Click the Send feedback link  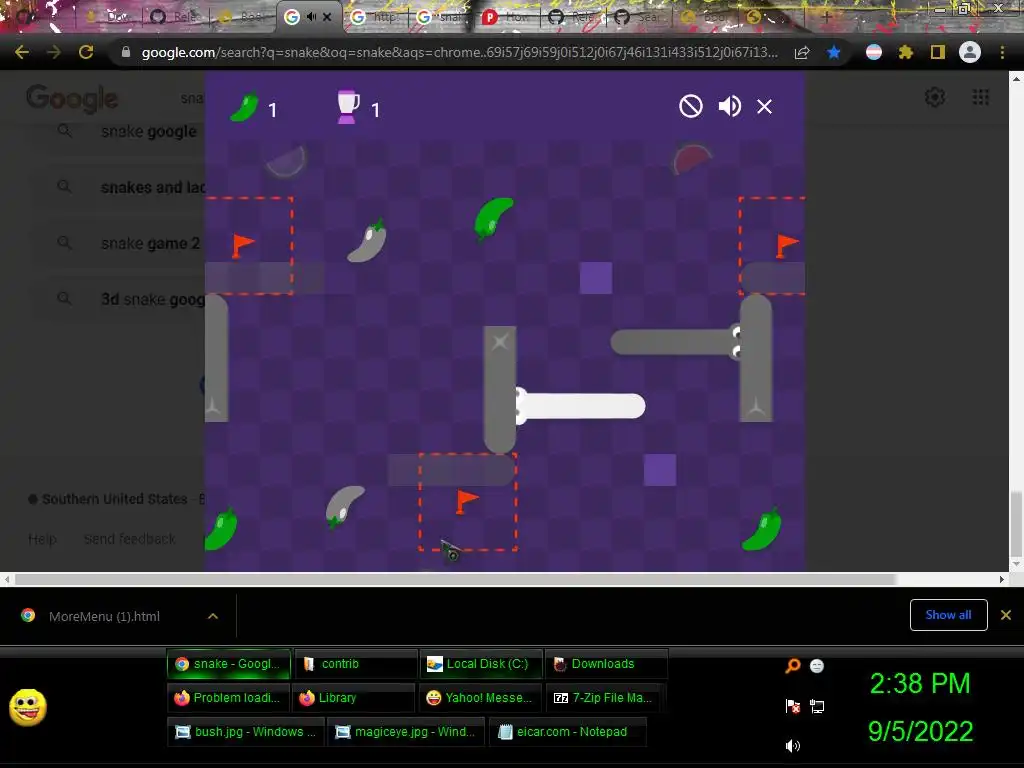click(129, 539)
